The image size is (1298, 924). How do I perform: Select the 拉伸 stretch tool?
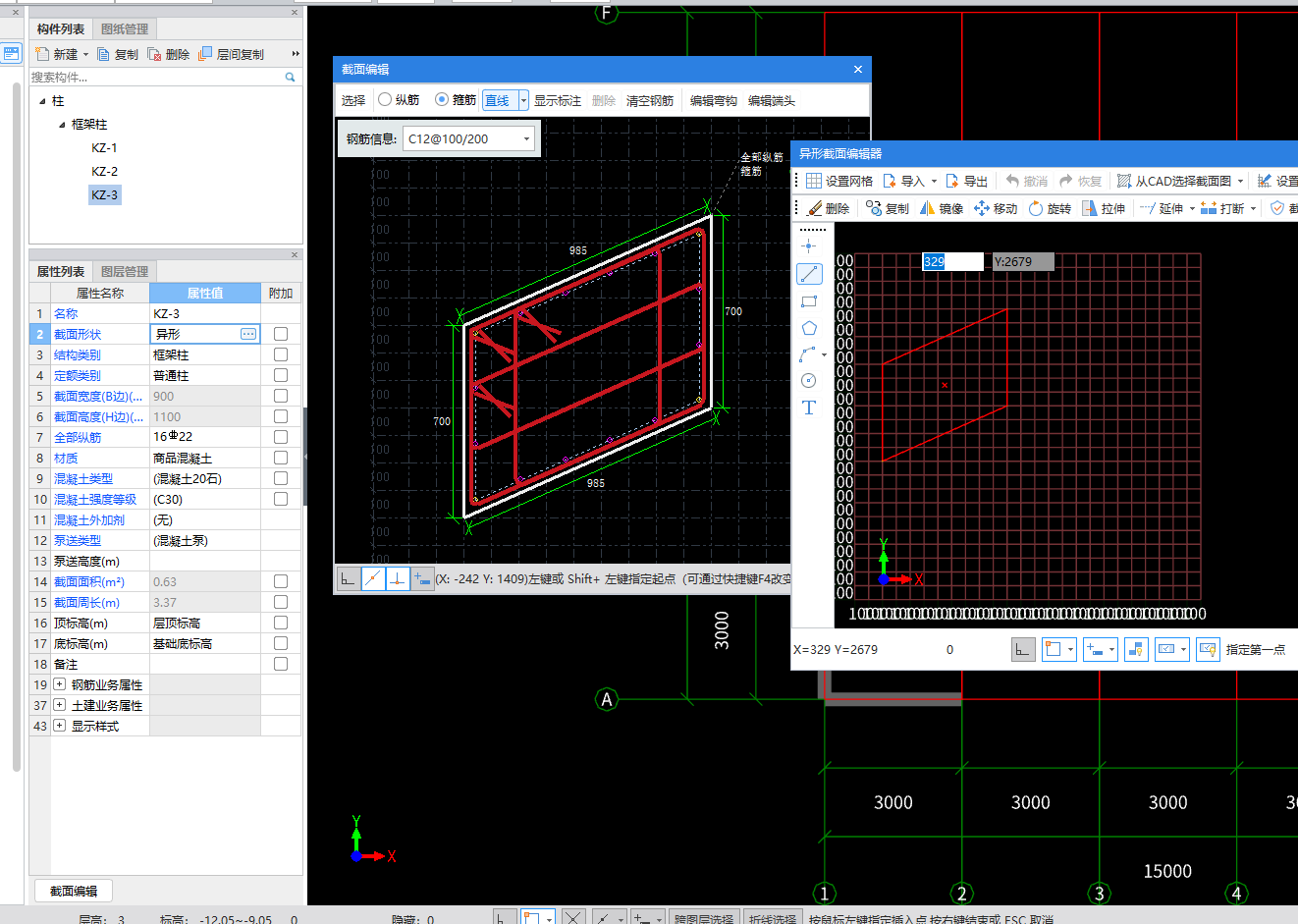click(1104, 208)
